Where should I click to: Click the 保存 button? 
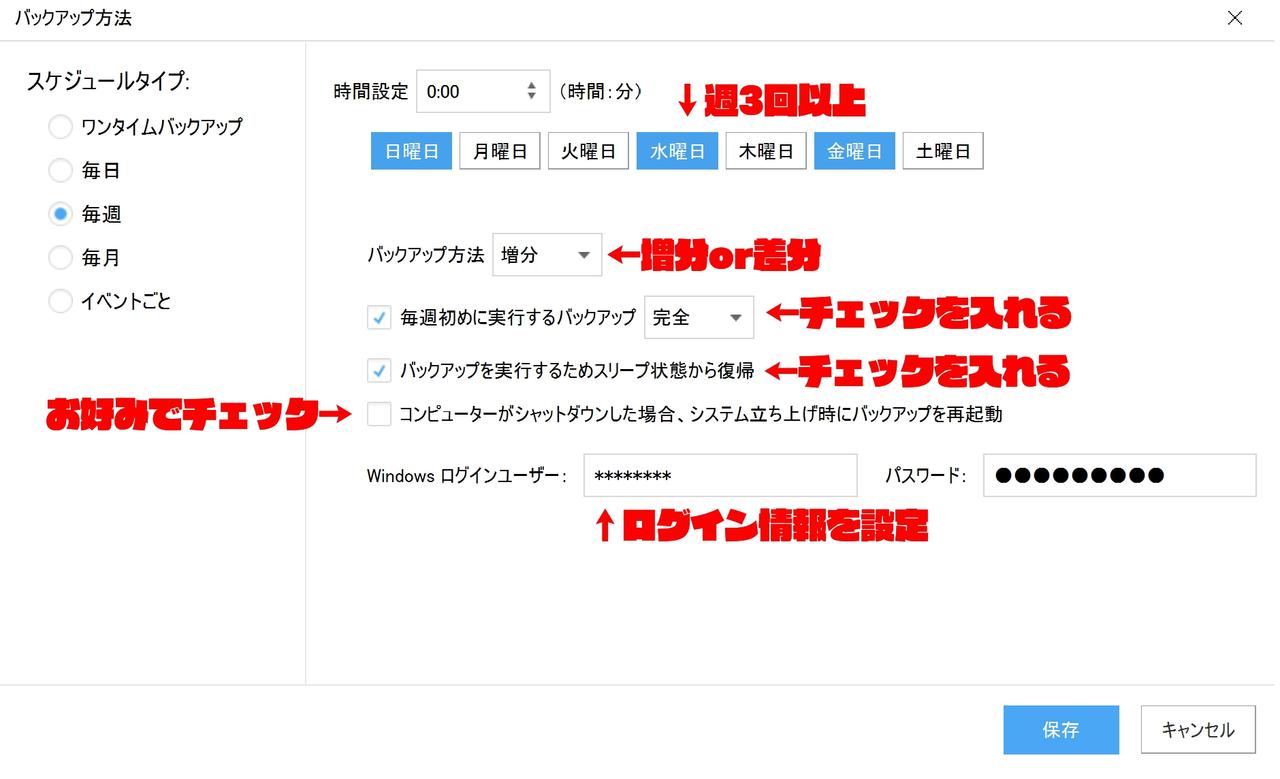click(1061, 730)
